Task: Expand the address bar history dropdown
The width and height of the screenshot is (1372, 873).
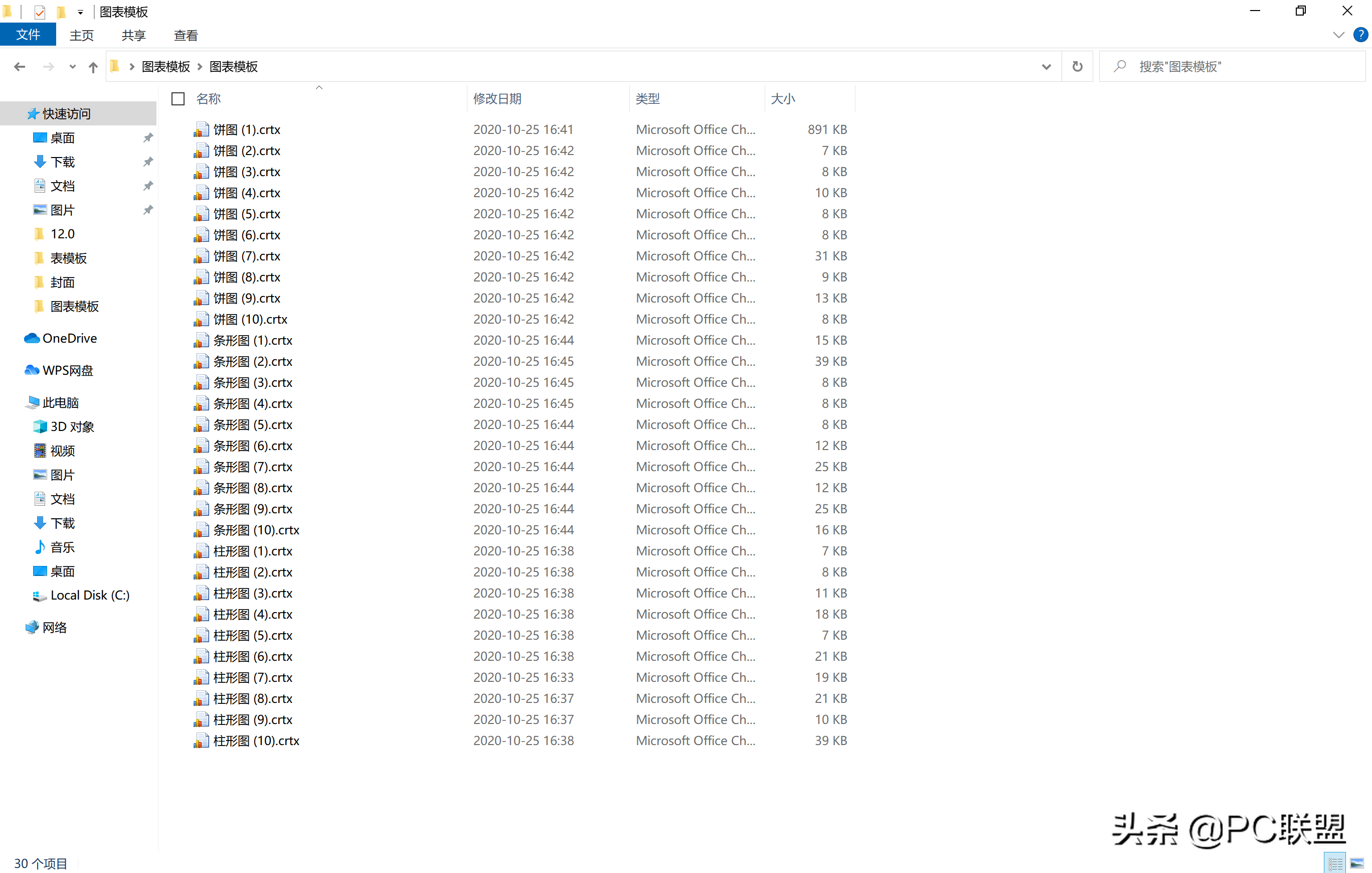Action: pyautogui.click(x=1046, y=67)
